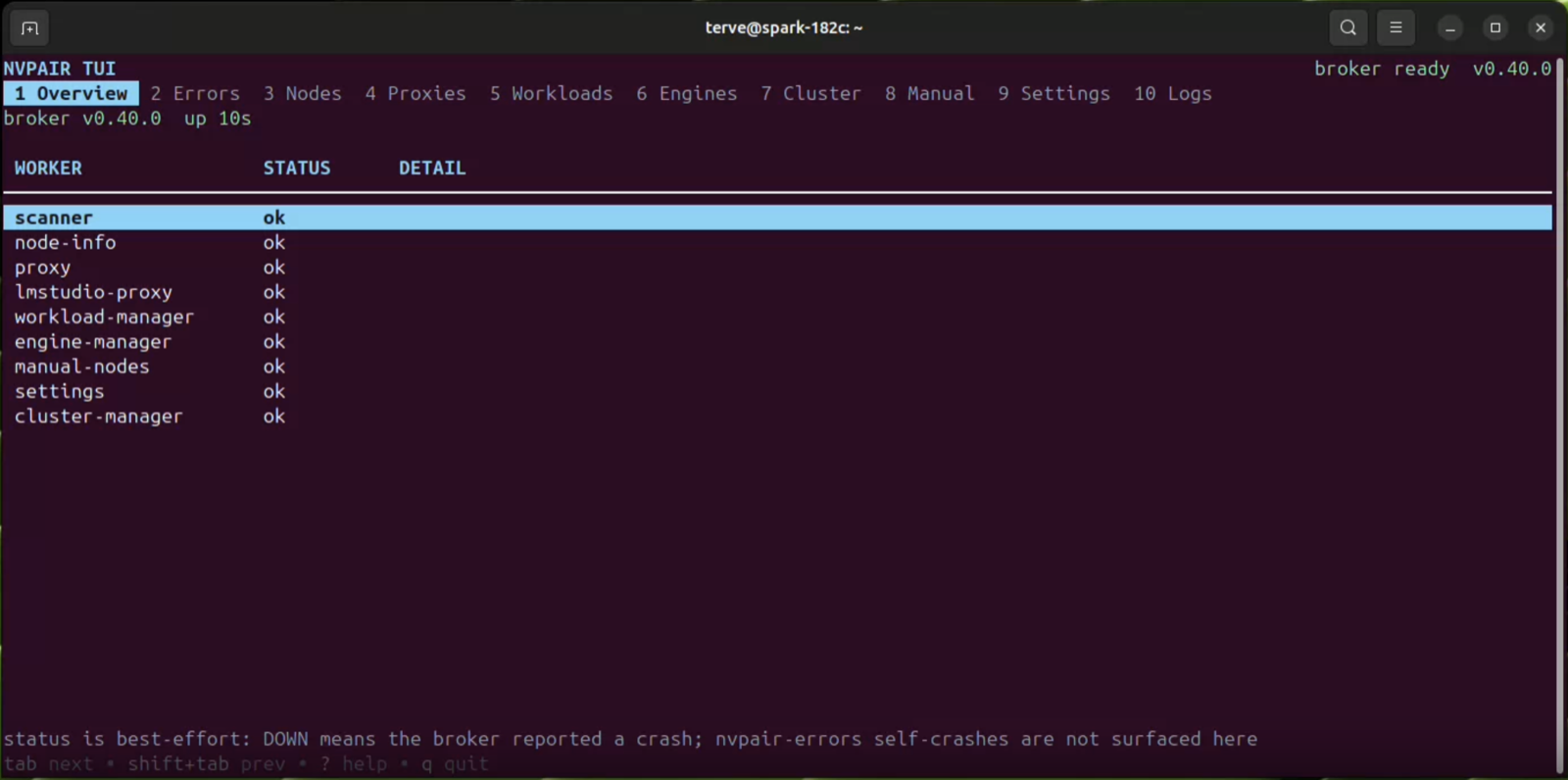Select the 1 Overview tab
This screenshot has height=780, width=1568.
coord(71,93)
